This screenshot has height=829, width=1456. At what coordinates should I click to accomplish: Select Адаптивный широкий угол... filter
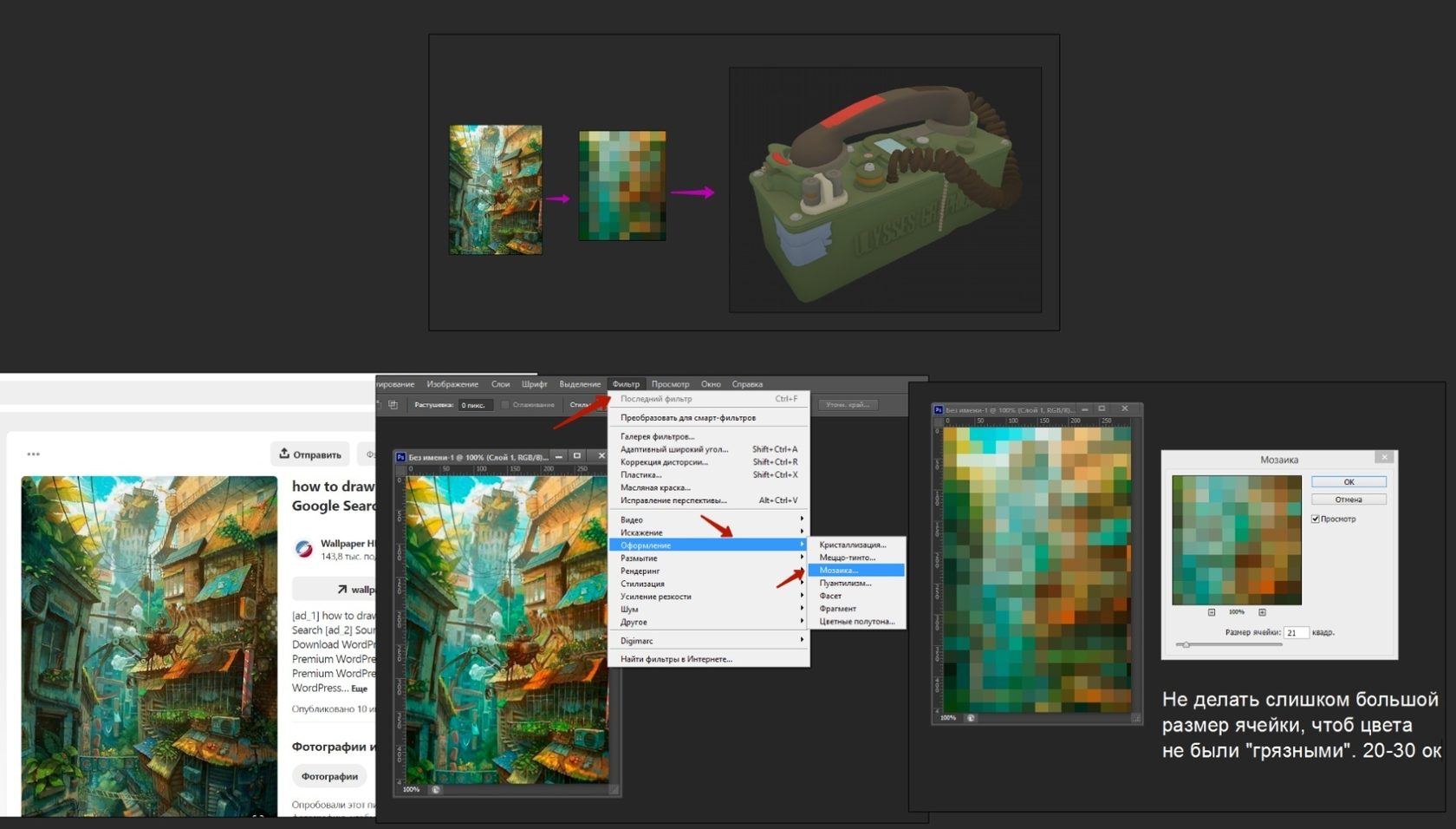tap(709, 449)
